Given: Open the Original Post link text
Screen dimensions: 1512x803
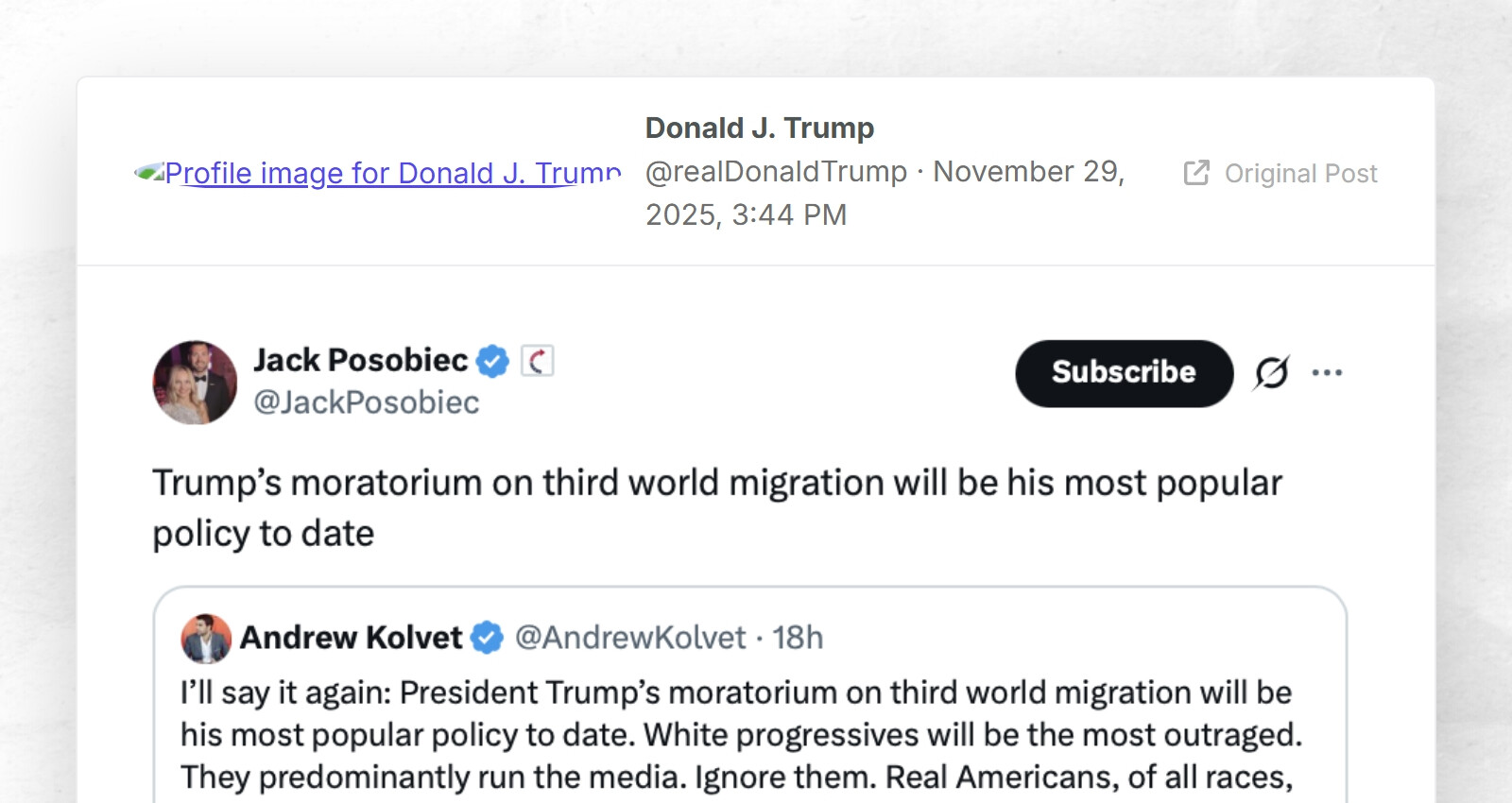Looking at the screenshot, I should tap(1300, 174).
